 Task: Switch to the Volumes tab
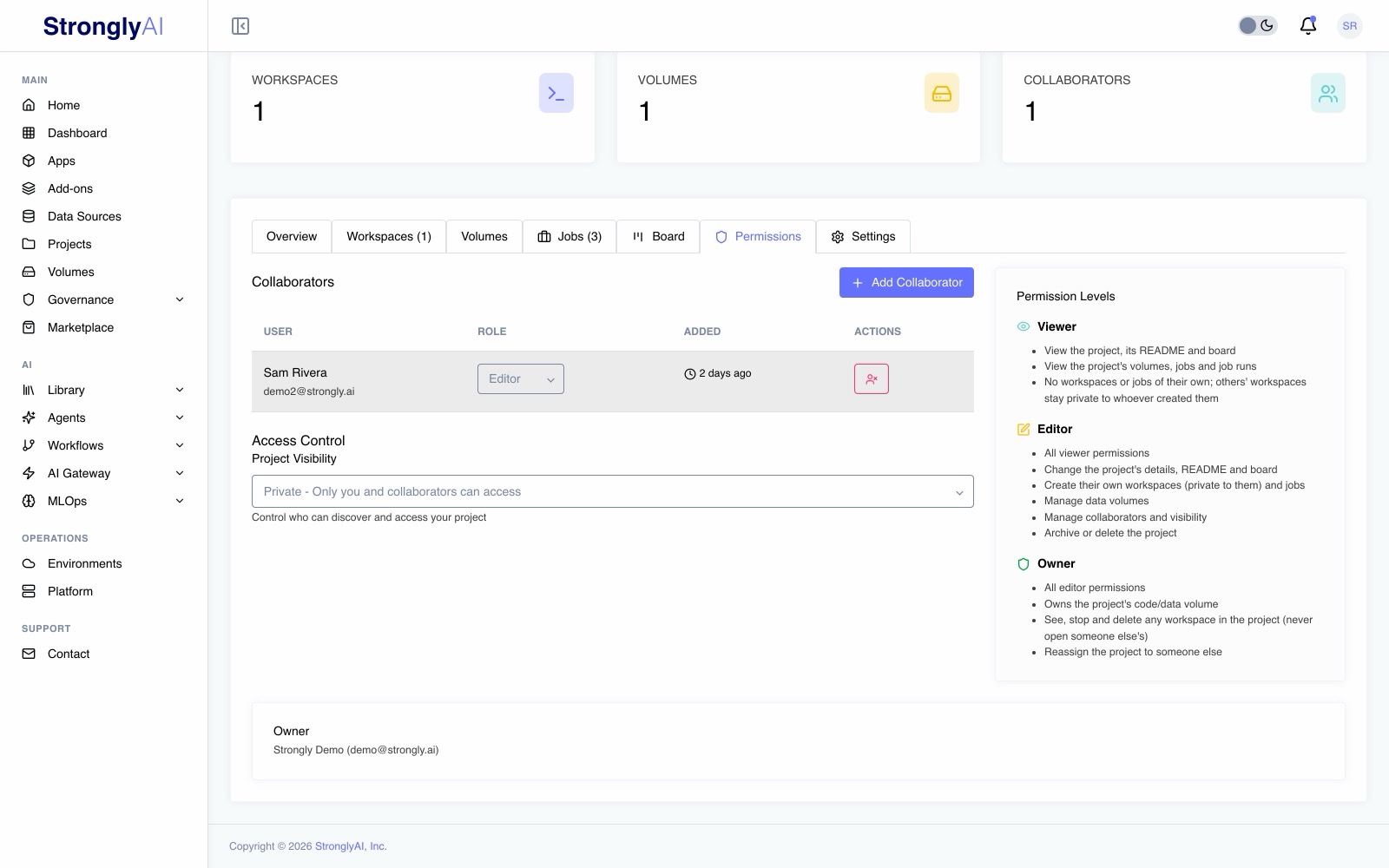pyautogui.click(x=484, y=236)
